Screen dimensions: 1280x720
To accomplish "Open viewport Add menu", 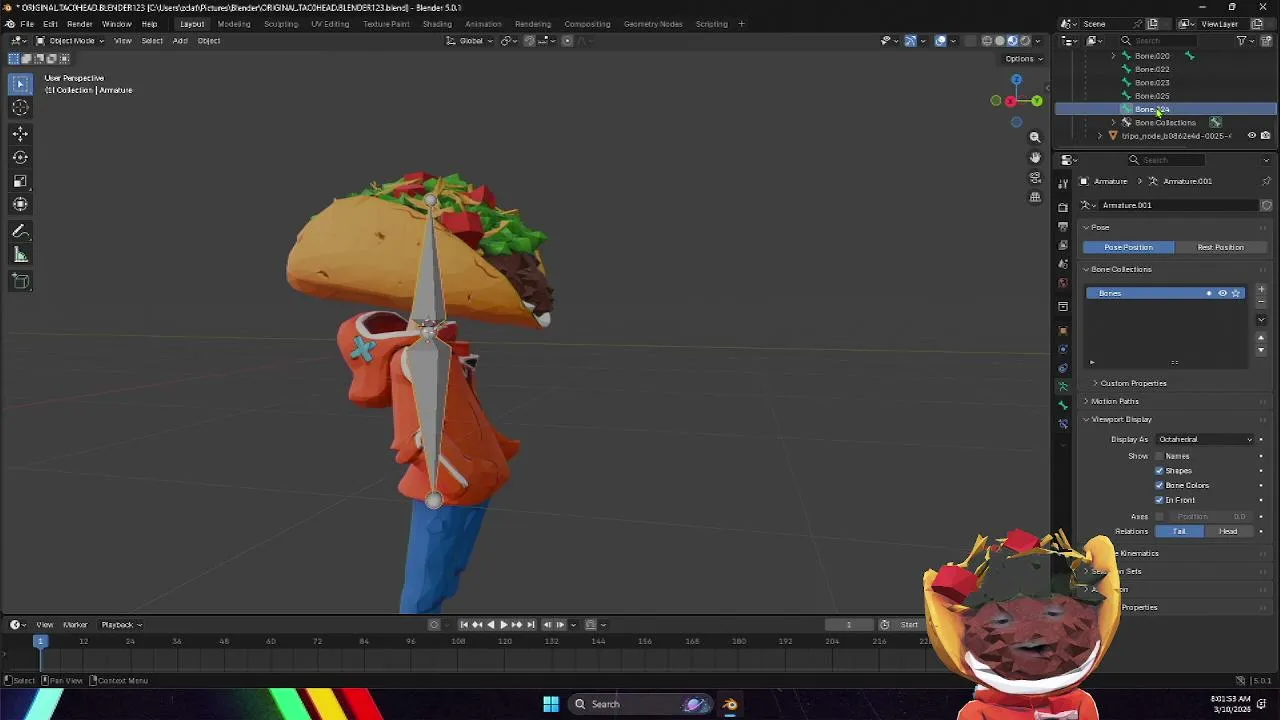I will point(180,41).
